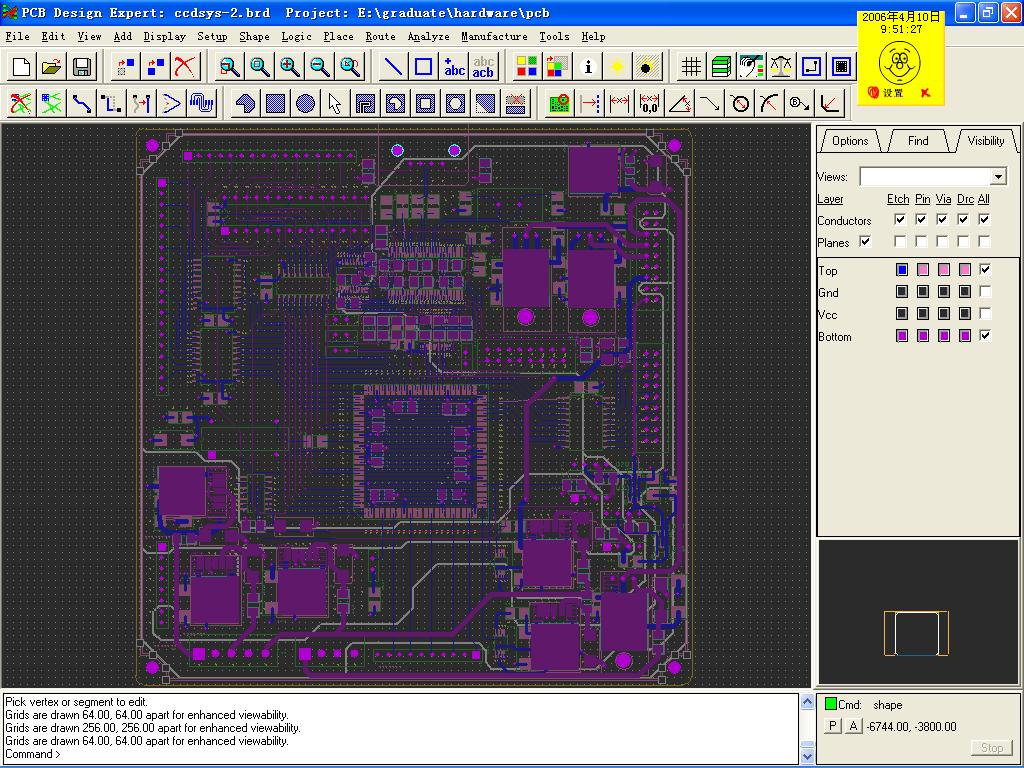This screenshot has height=768, width=1024.
Task: Click the Show Element info icon
Action: [x=588, y=67]
